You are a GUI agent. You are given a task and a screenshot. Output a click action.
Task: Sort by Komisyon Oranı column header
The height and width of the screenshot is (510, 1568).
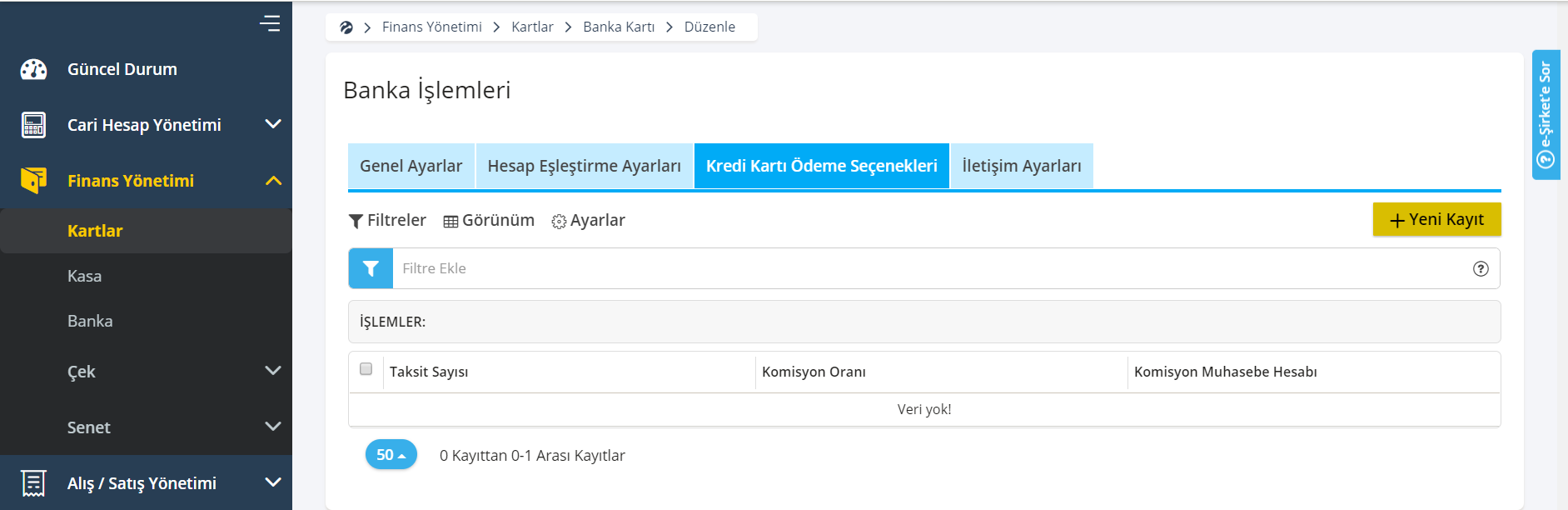(814, 372)
